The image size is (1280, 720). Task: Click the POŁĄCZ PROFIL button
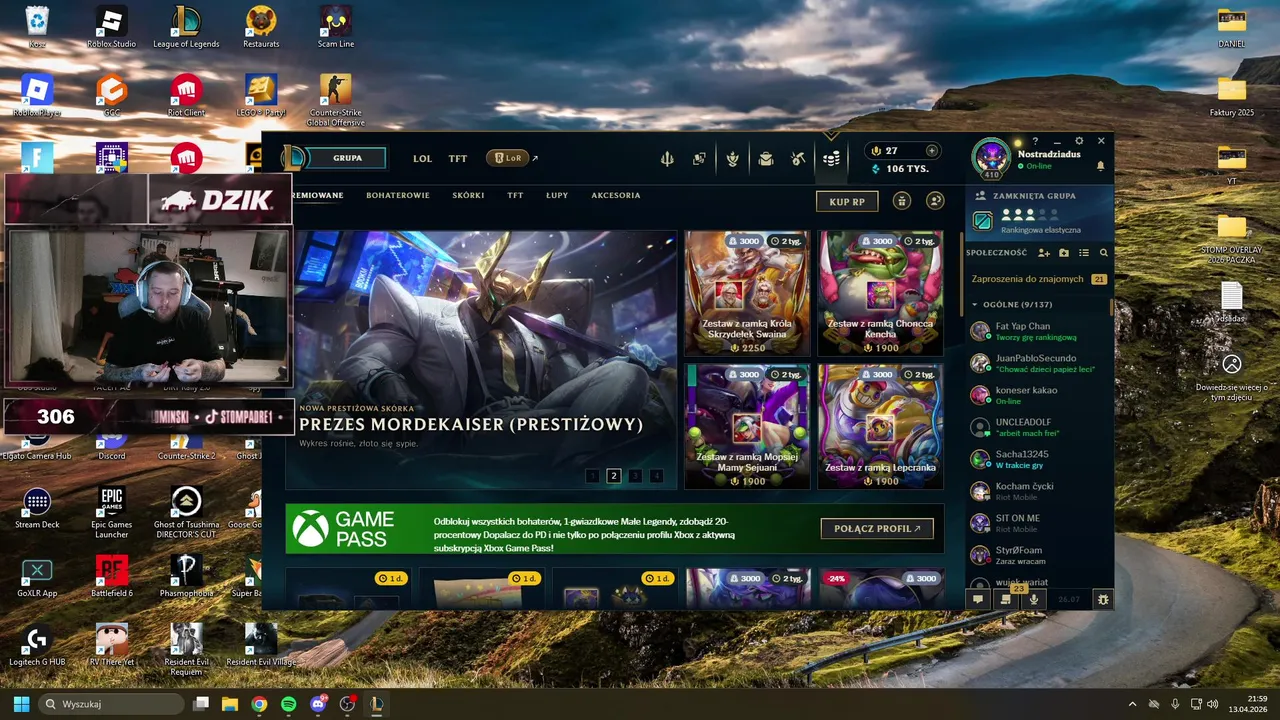(x=877, y=528)
